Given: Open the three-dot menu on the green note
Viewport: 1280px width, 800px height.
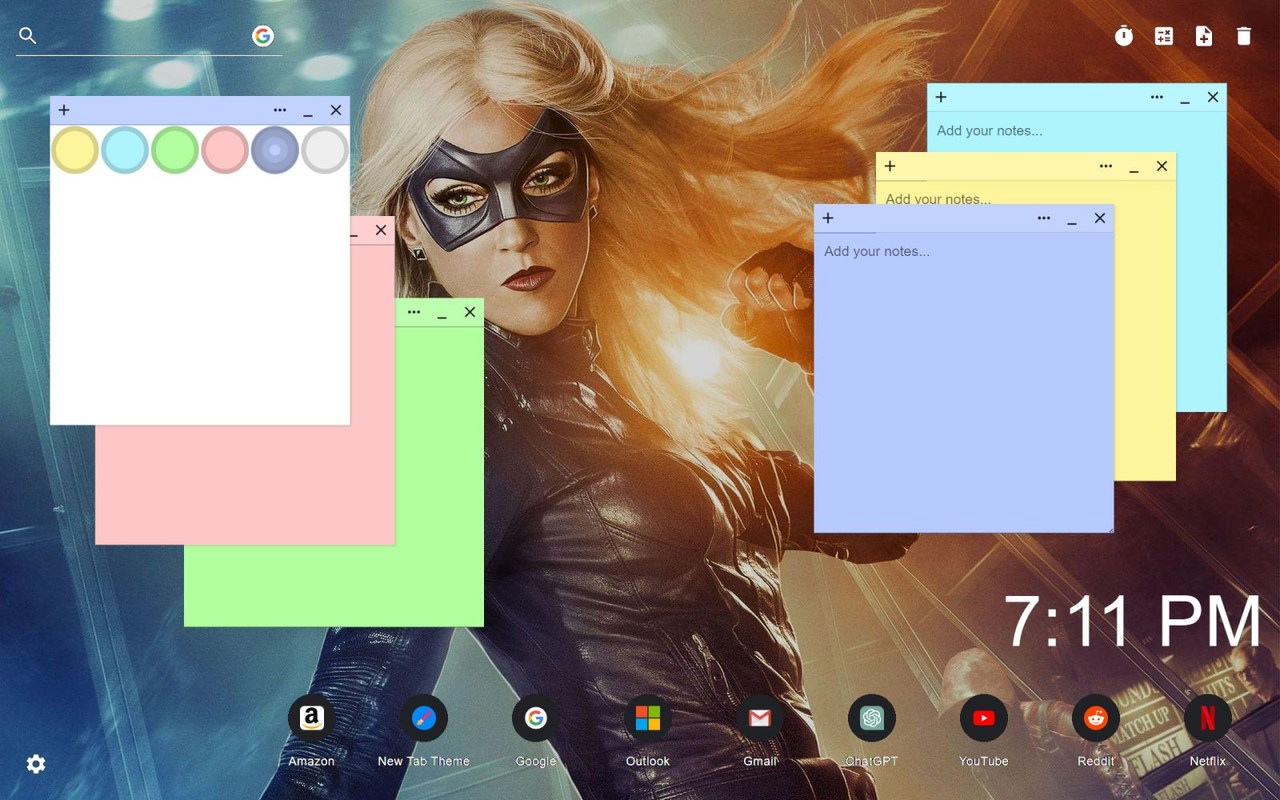Looking at the screenshot, I should pyautogui.click(x=414, y=312).
